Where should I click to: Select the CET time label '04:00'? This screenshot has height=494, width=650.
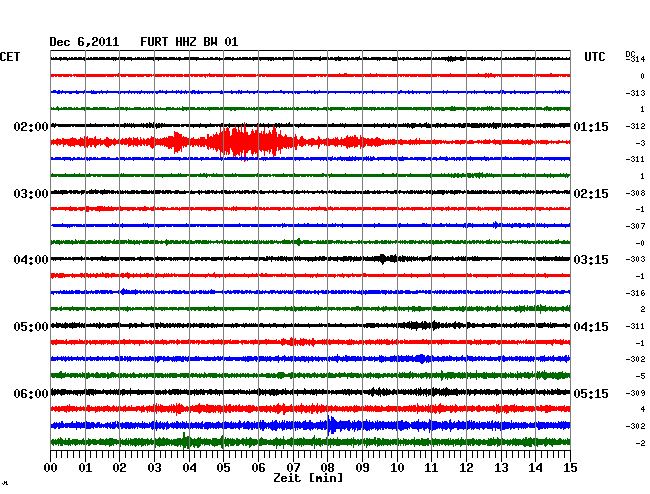pyautogui.click(x=31, y=260)
